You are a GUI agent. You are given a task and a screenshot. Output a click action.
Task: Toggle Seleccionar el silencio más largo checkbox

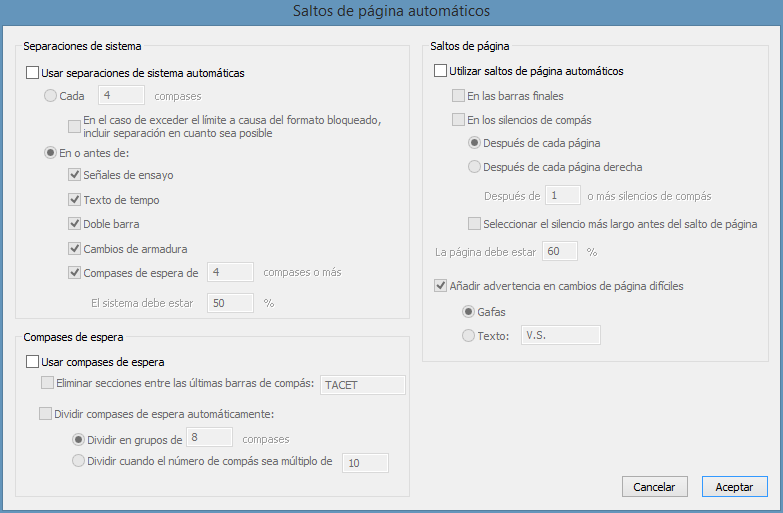(474, 223)
